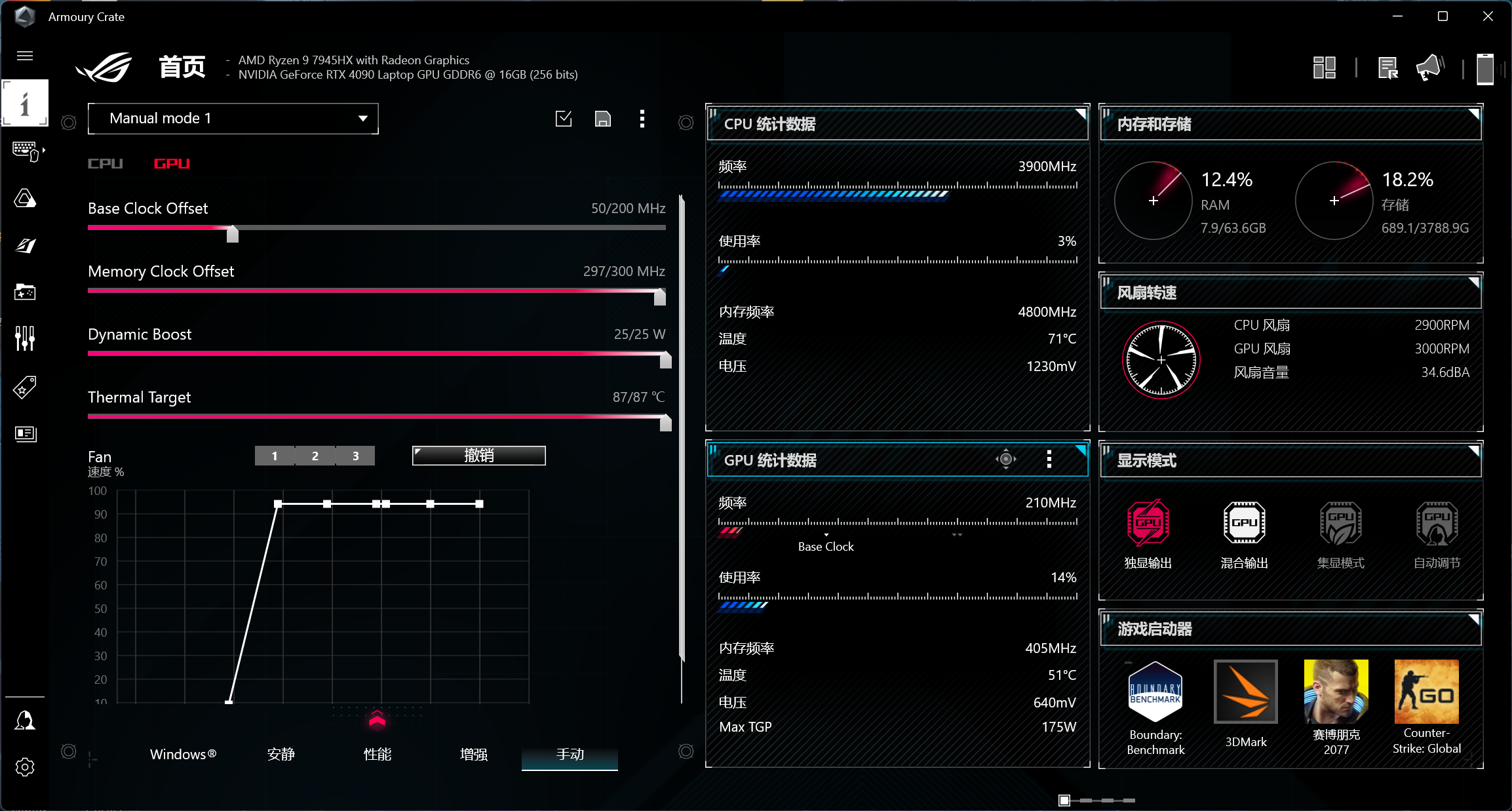
Task: Open the Deals tag sidebar icon
Action: (25, 387)
